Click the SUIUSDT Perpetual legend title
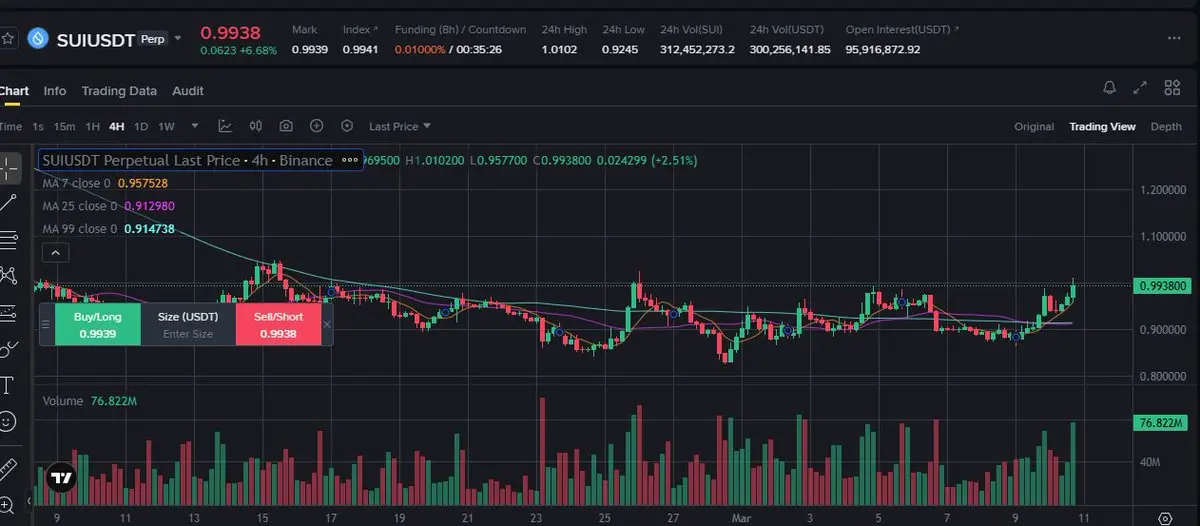Image resolution: width=1200 pixels, height=526 pixels. (x=187, y=160)
